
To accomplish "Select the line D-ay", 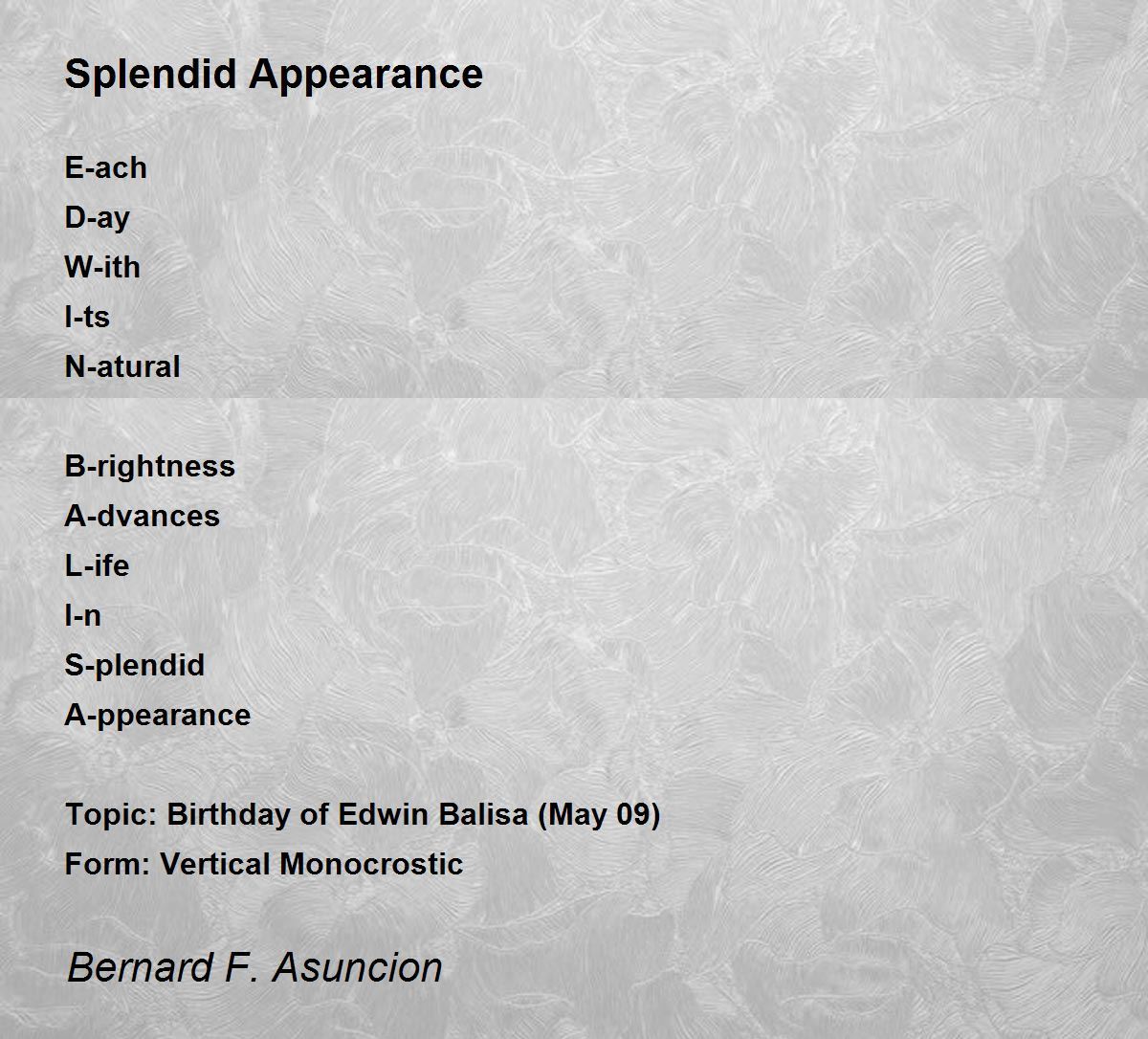I will (x=97, y=218).
